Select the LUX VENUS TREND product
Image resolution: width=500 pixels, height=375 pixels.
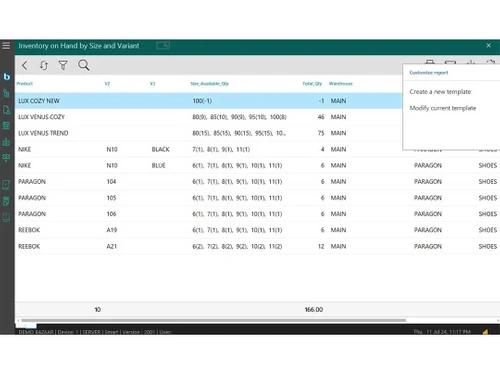[43, 133]
